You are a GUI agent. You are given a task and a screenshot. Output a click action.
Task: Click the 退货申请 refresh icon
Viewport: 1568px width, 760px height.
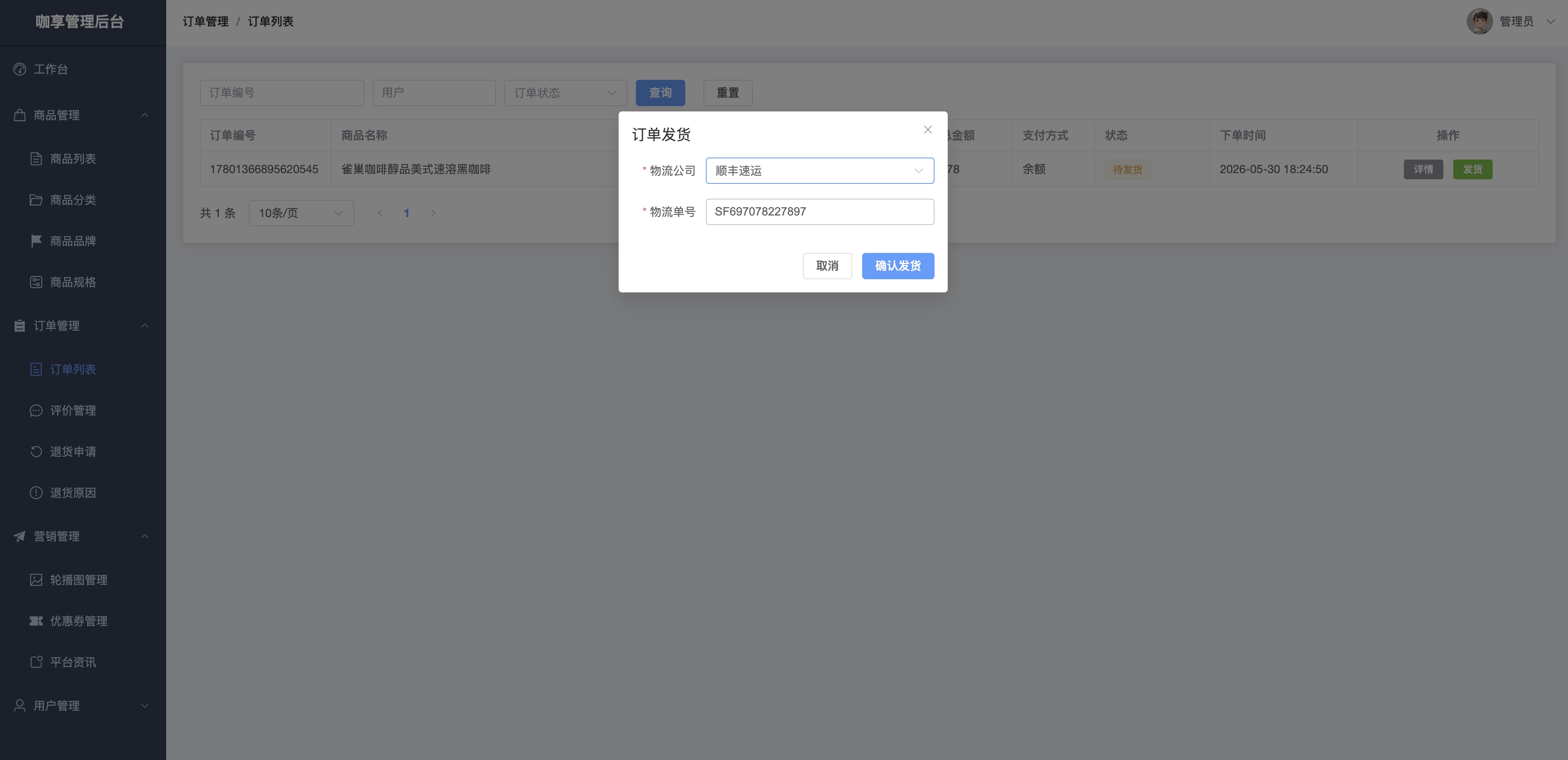point(36,452)
